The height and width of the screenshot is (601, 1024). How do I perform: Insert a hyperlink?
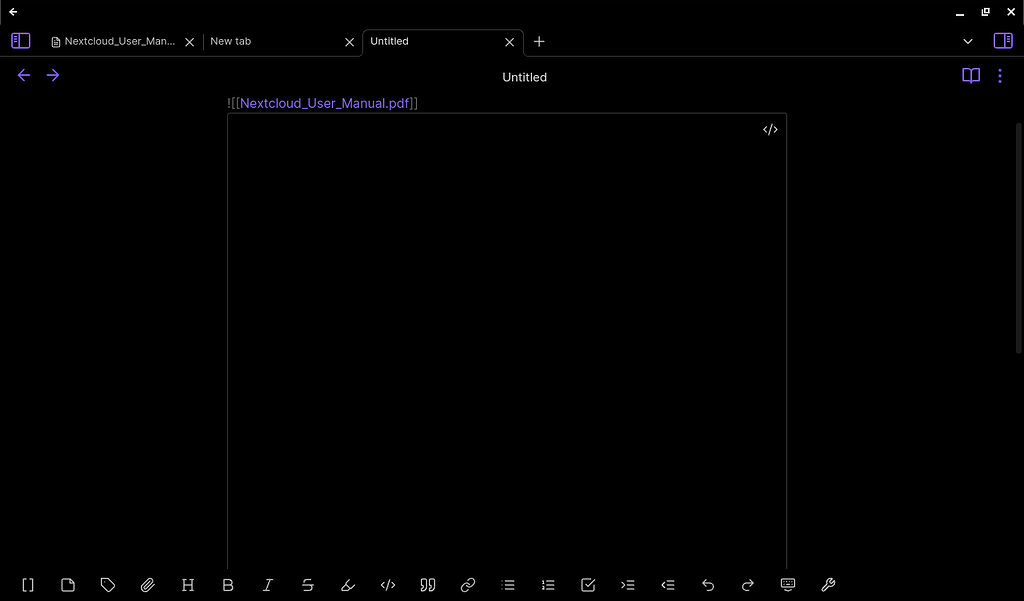(467, 585)
